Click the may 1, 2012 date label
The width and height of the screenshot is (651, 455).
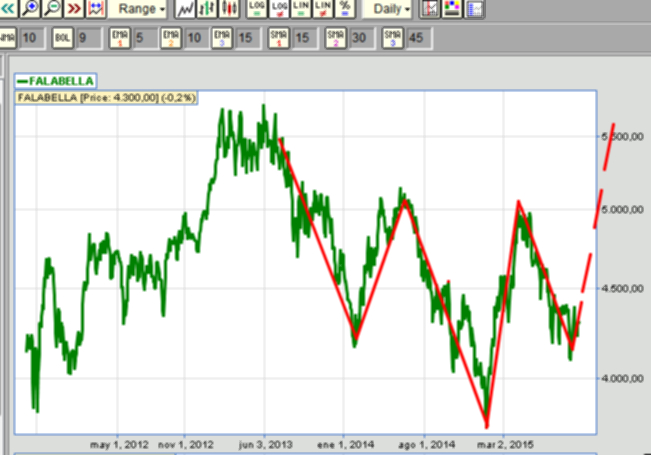pyautogui.click(x=119, y=445)
